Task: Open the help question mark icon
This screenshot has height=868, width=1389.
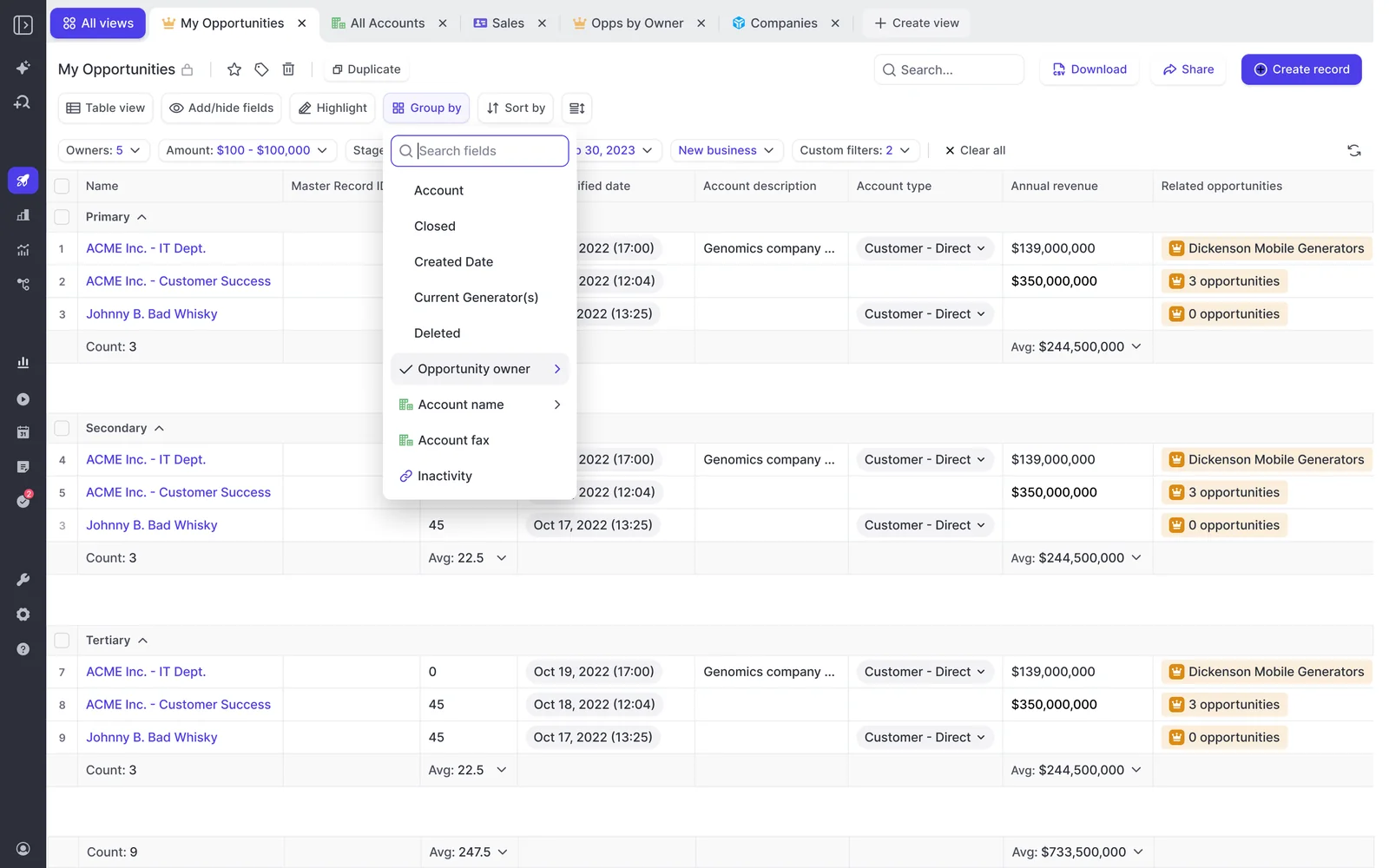Action: [x=23, y=649]
